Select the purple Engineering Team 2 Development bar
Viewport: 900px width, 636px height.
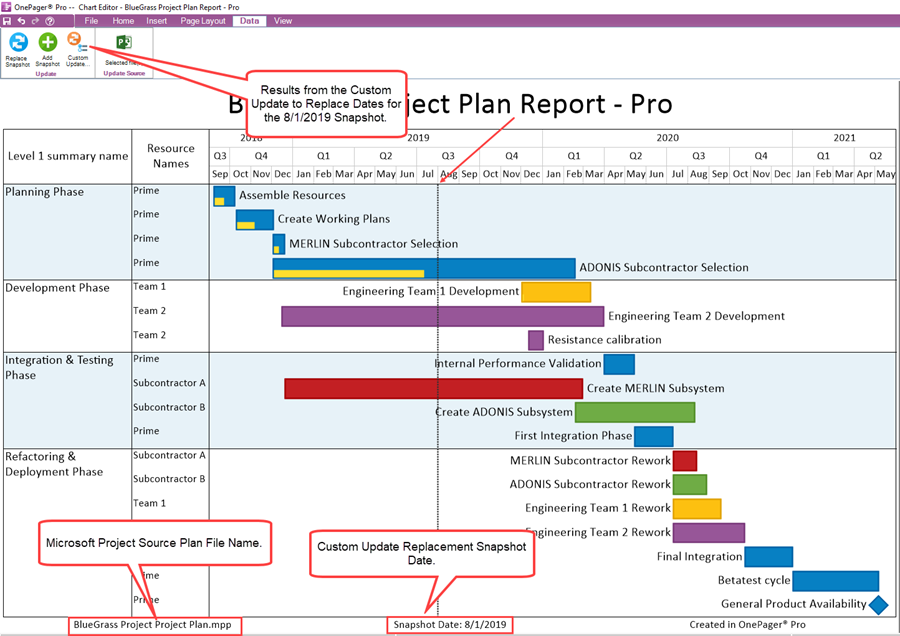tap(442, 316)
